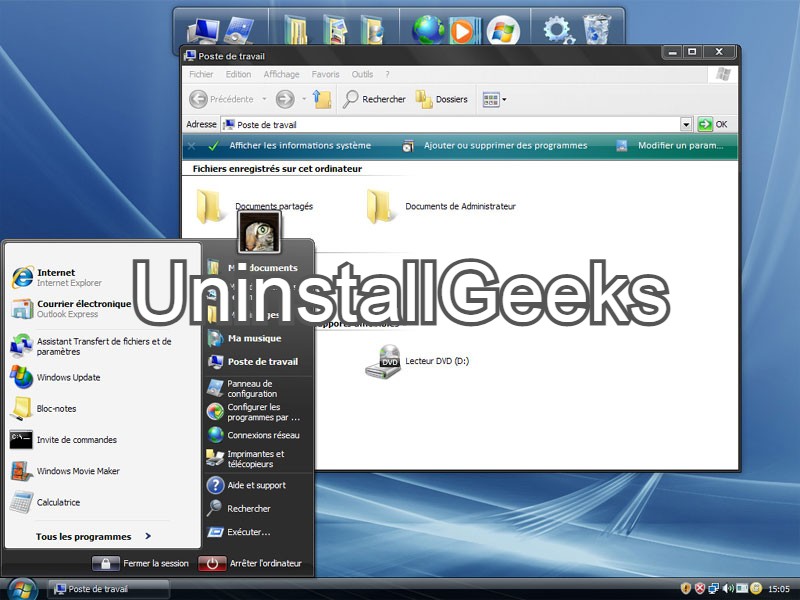Click Rechercher in Start menu
The width and height of the screenshot is (800, 600).
pyautogui.click(x=239, y=509)
